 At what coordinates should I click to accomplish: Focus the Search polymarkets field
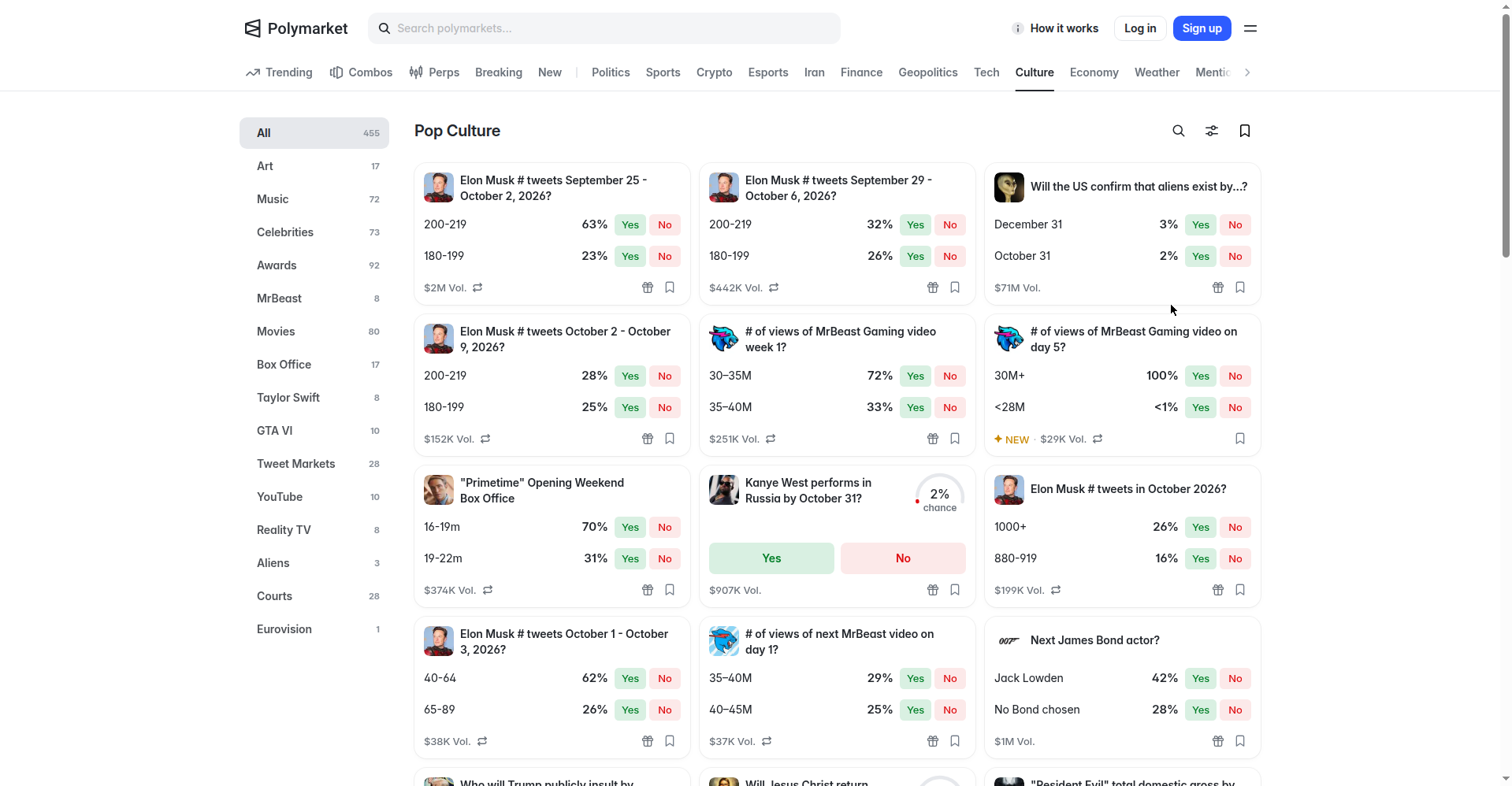coord(604,28)
